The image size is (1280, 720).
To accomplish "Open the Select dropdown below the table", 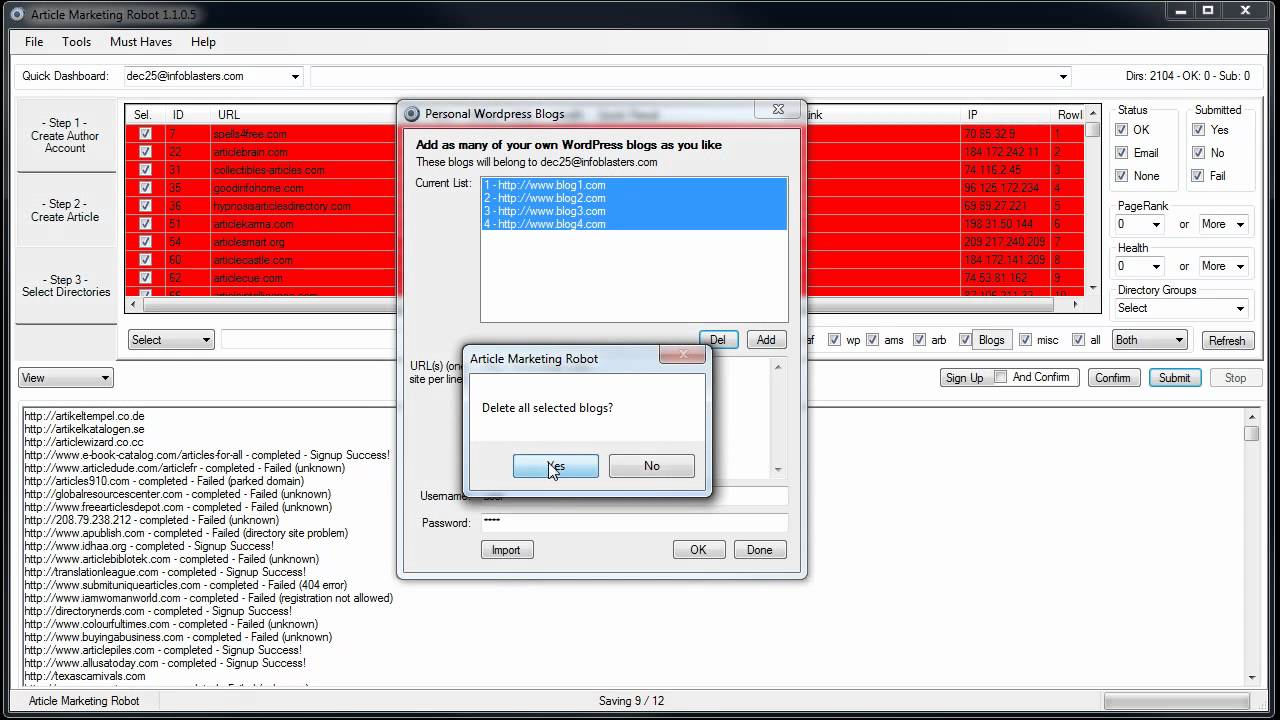I will [x=171, y=340].
